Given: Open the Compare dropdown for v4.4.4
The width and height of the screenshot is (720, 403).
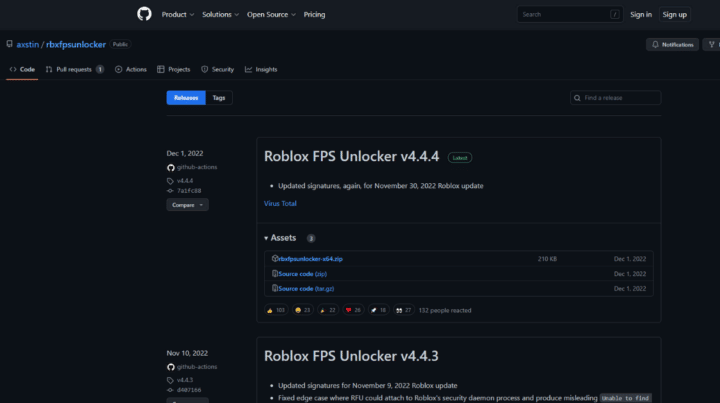Looking at the screenshot, I should (187, 205).
